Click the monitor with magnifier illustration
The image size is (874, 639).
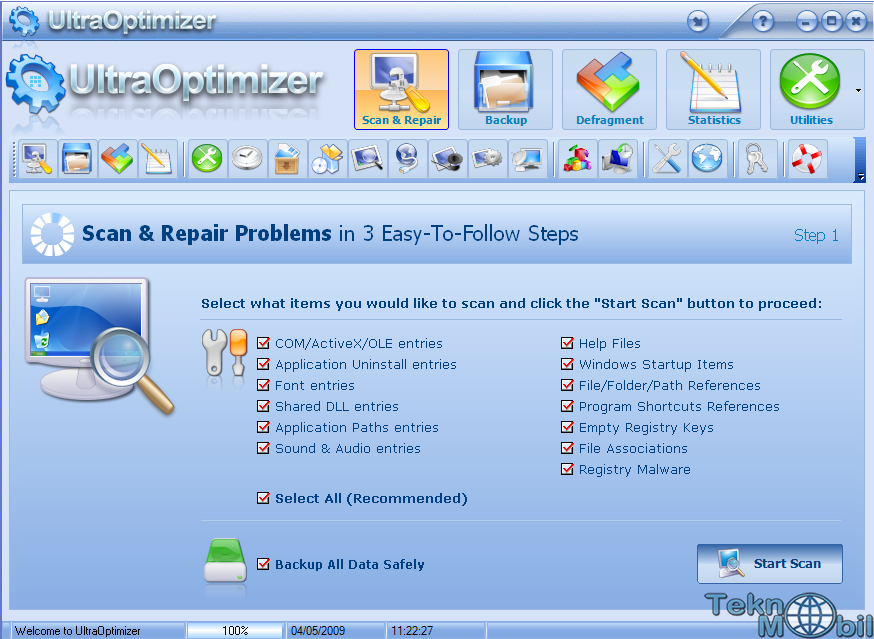[x=99, y=346]
